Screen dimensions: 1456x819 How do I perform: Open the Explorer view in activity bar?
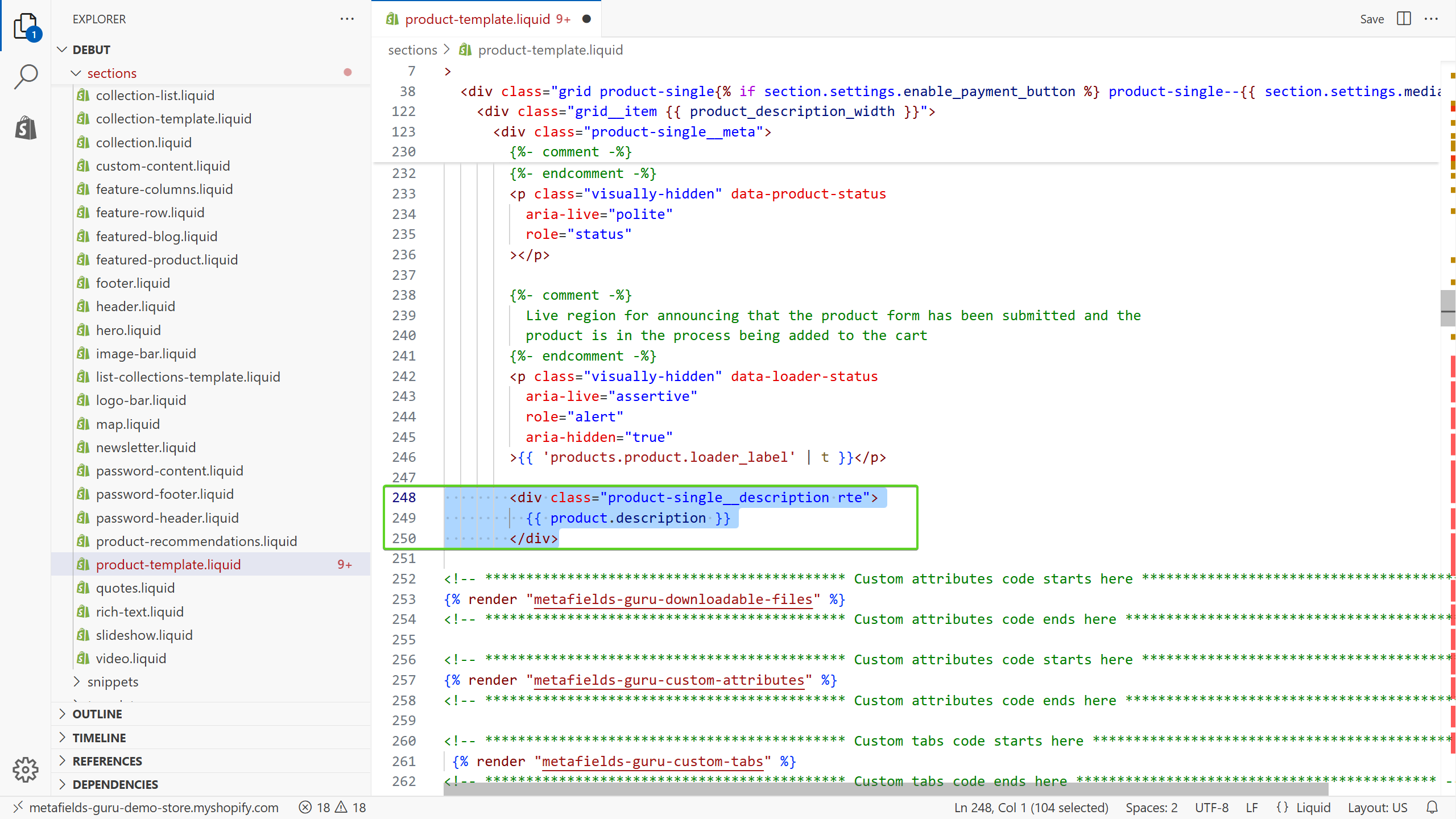pyautogui.click(x=26, y=26)
